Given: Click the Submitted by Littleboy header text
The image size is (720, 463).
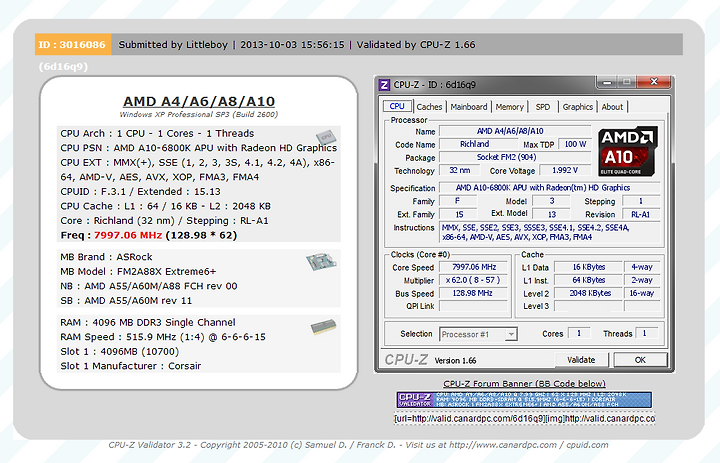Looking at the screenshot, I should click(x=173, y=45).
